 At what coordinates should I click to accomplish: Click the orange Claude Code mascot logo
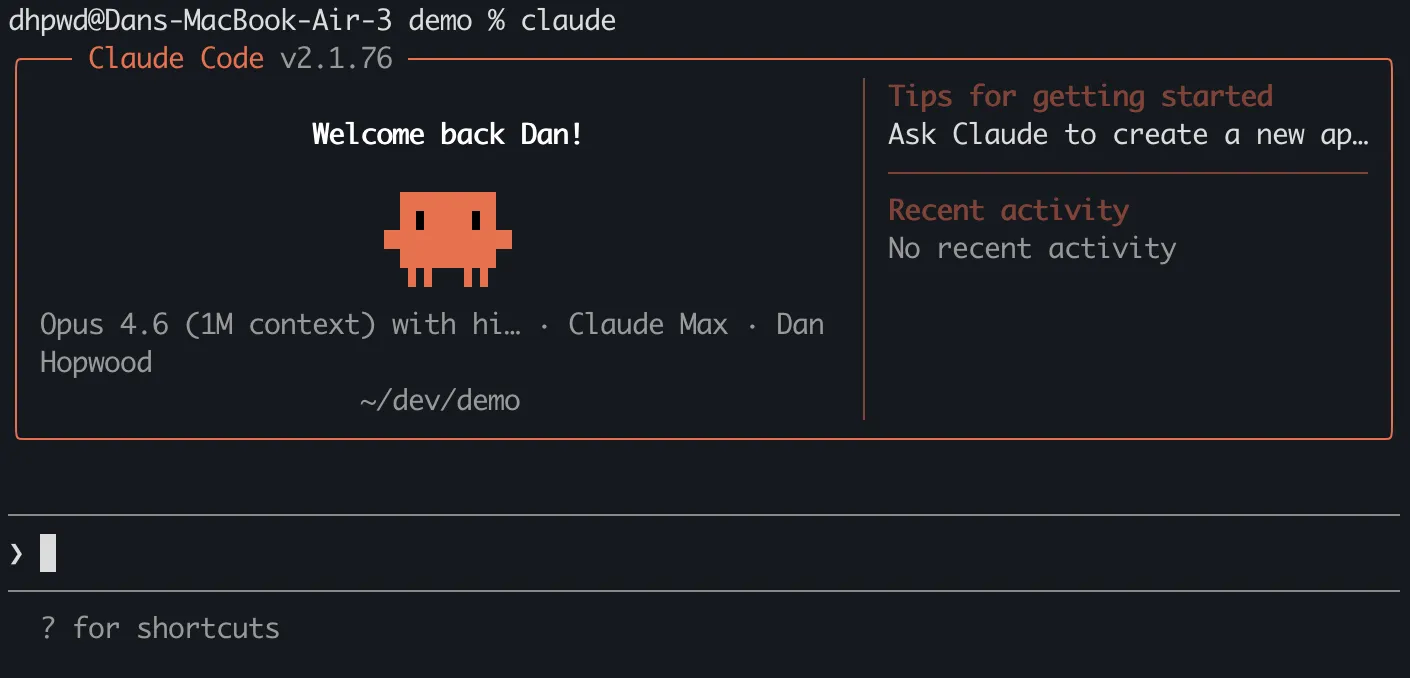448,240
